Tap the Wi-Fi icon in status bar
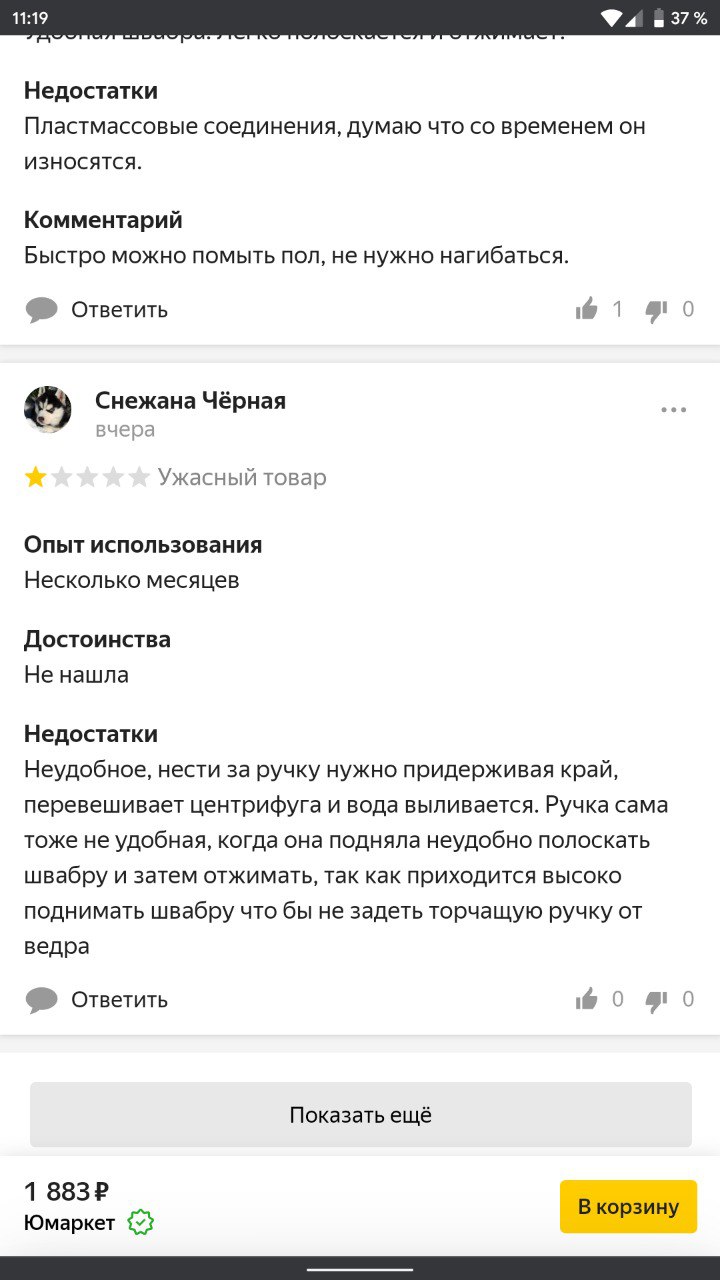 click(611, 18)
